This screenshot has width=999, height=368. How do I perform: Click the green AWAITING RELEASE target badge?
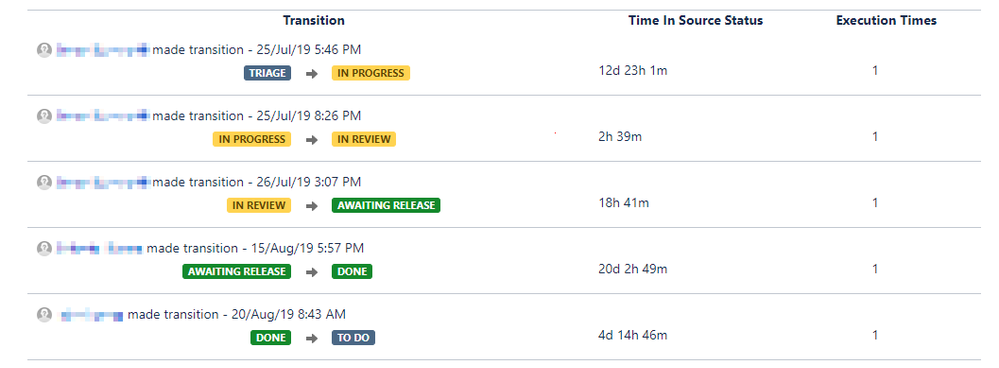click(x=386, y=205)
